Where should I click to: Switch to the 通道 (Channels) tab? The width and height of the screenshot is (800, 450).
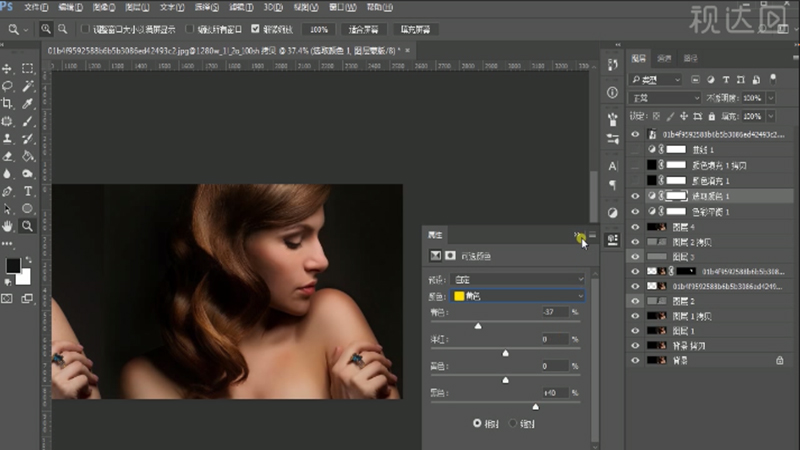(664, 58)
